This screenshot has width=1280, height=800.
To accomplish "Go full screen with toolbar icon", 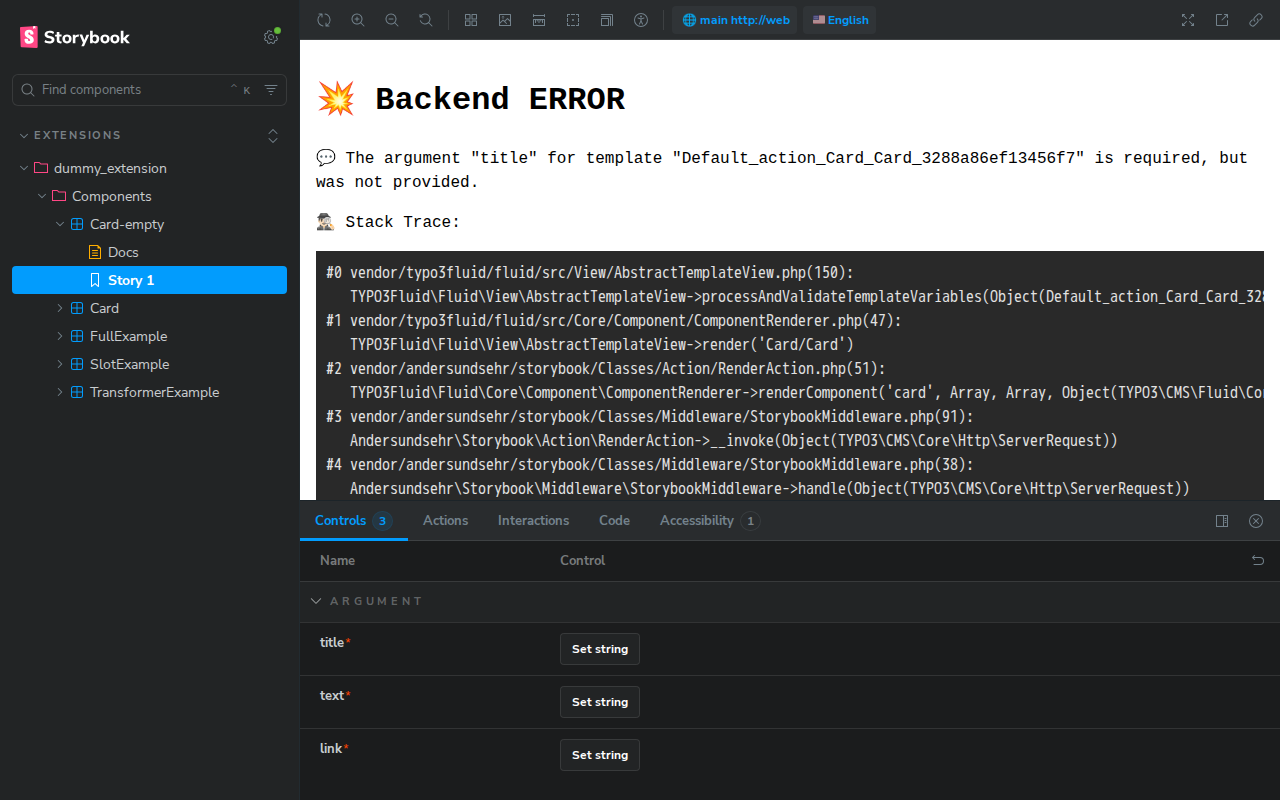I will point(1188,20).
